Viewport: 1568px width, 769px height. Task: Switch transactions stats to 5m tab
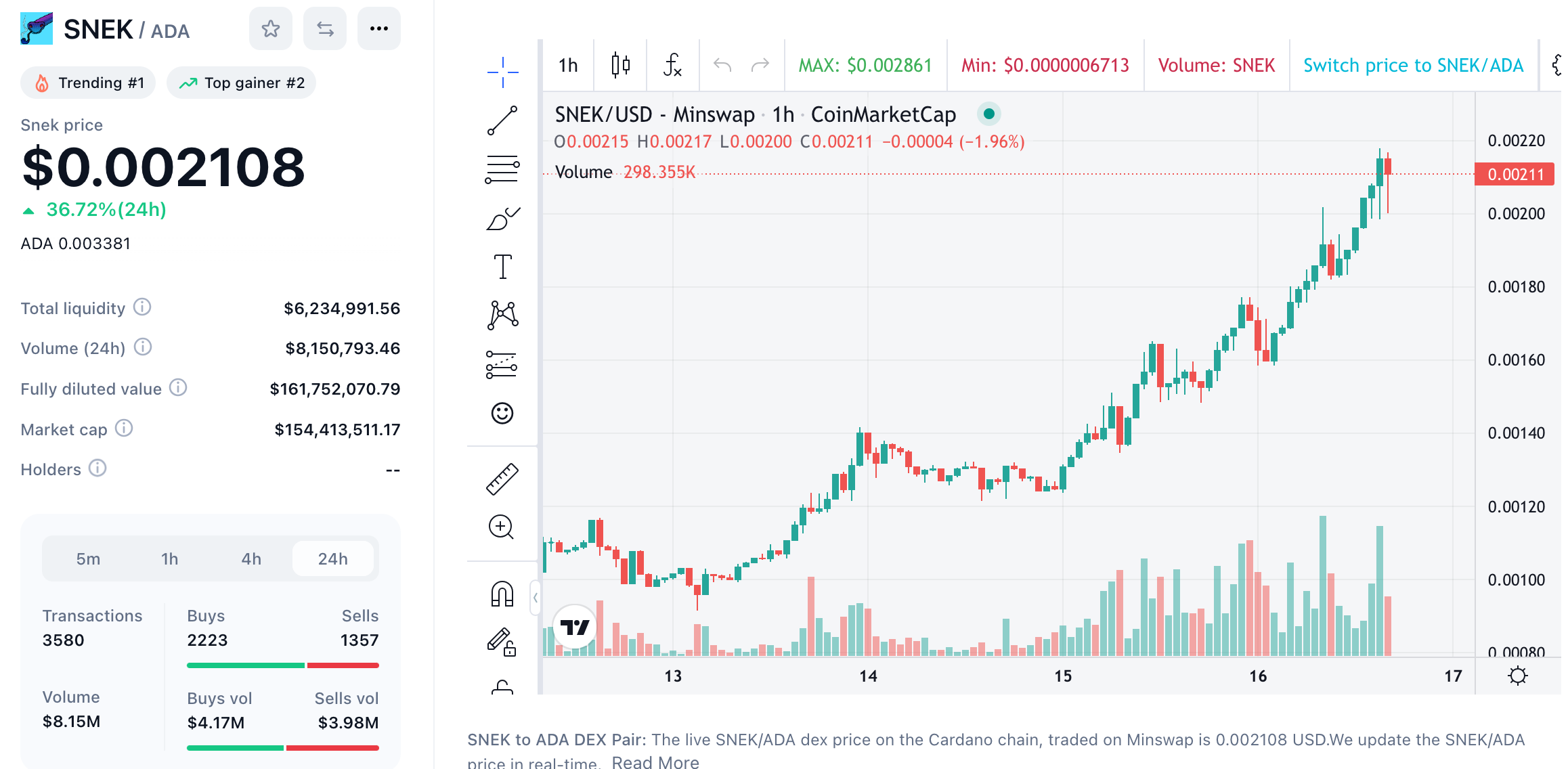click(x=88, y=558)
